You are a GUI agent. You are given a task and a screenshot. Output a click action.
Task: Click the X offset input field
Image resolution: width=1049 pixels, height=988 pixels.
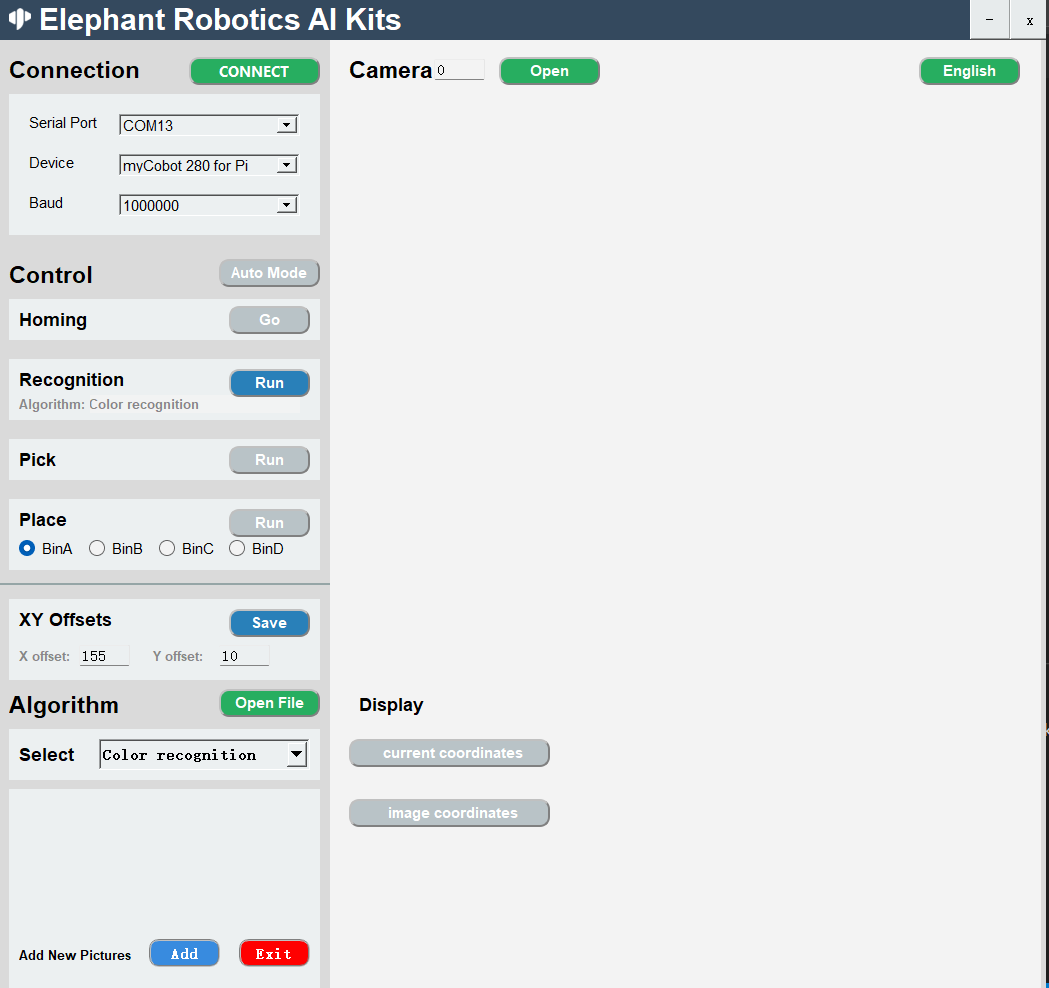point(104,656)
